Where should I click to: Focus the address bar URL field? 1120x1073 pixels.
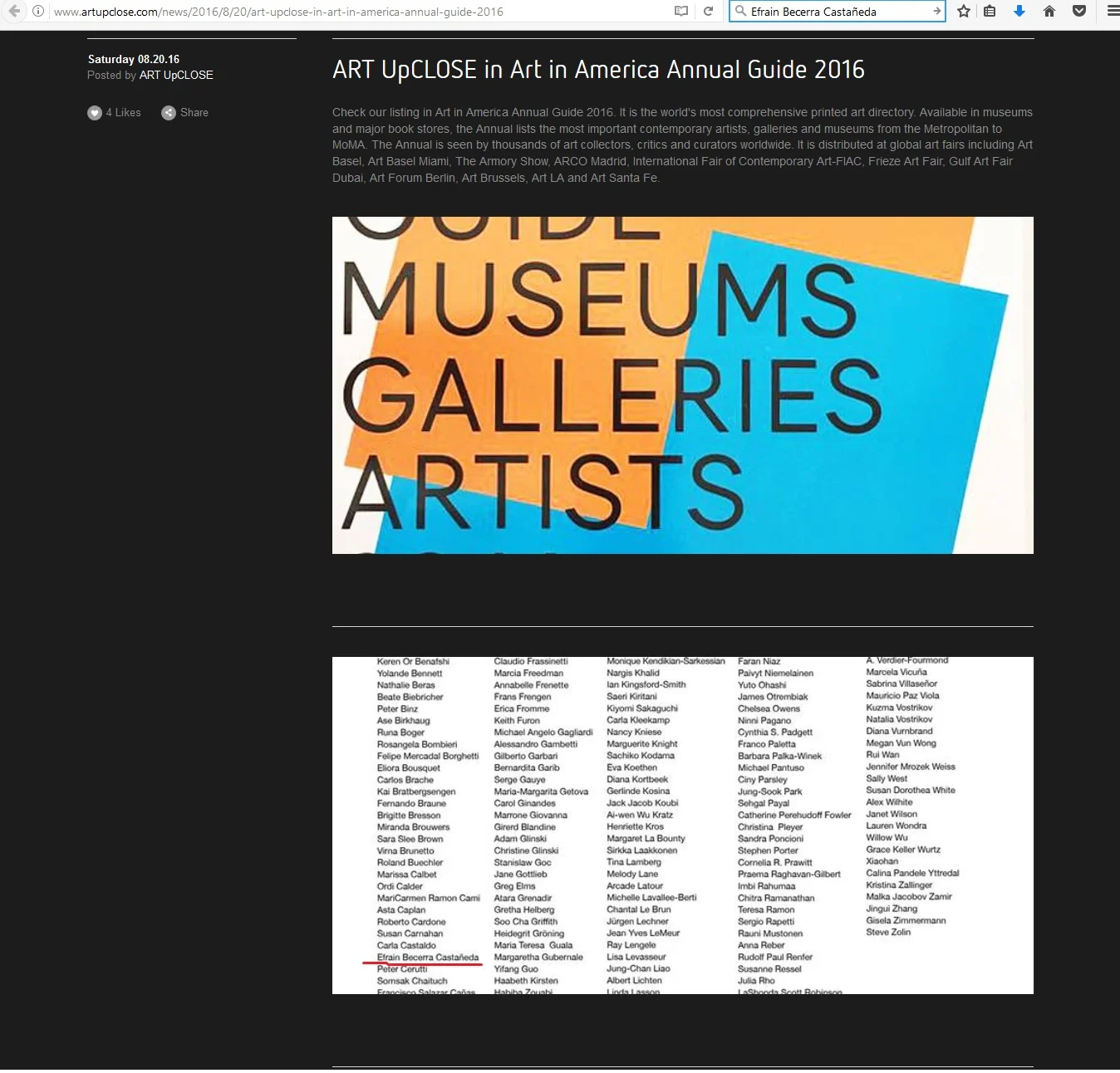(357, 12)
